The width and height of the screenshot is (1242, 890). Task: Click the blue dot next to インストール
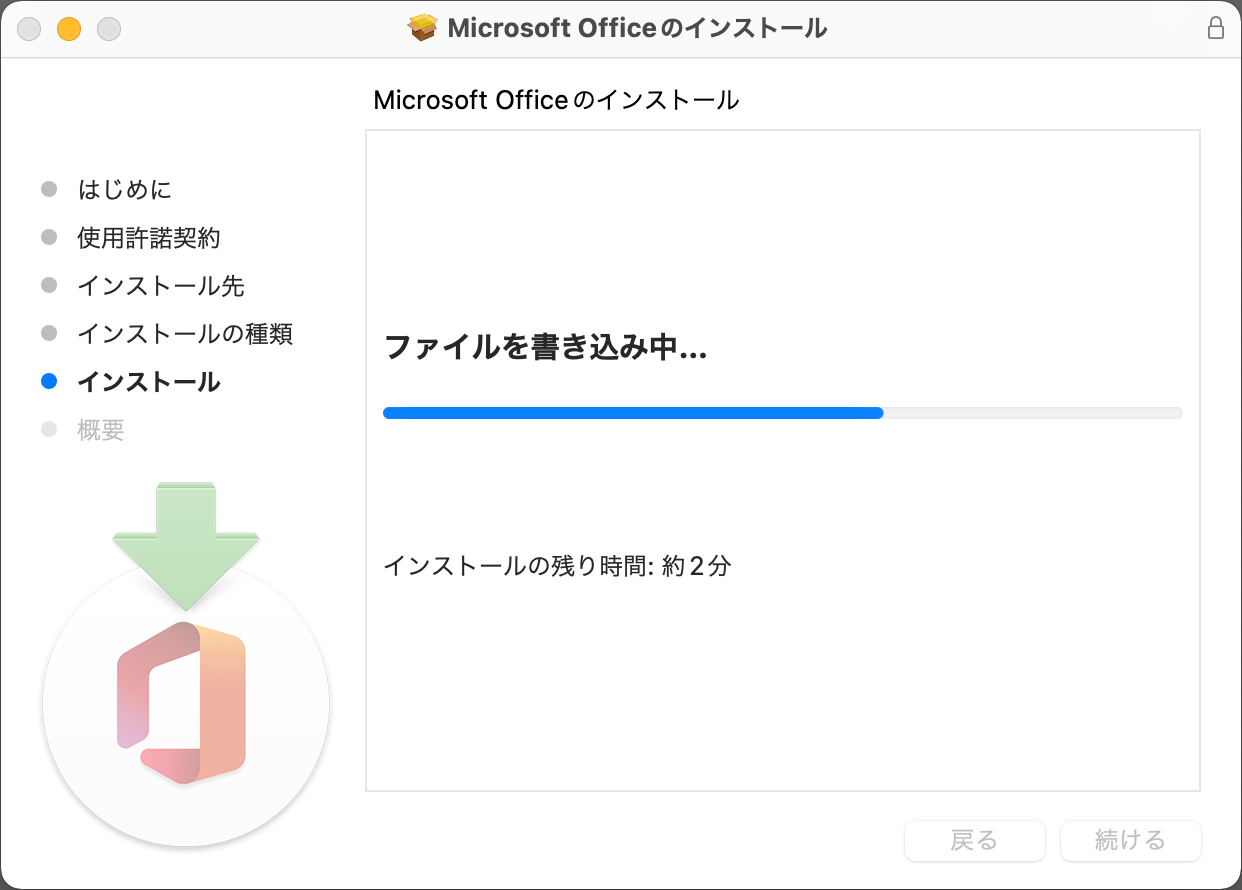click(x=50, y=381)
